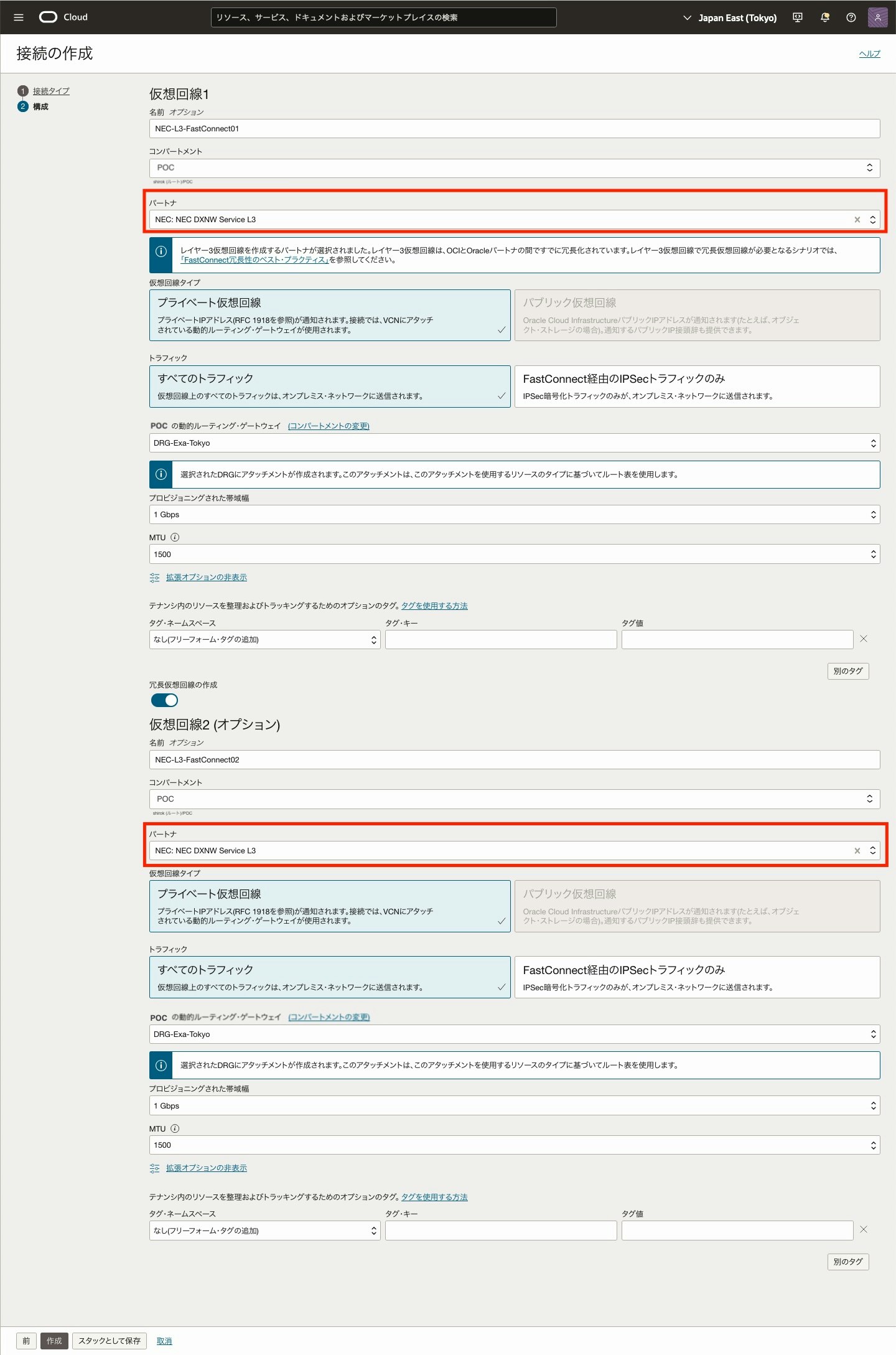This screenshot has width=896, height=1355.
Task: Click the tag value field for circuit 1
Action: click(x=737, y=640)
